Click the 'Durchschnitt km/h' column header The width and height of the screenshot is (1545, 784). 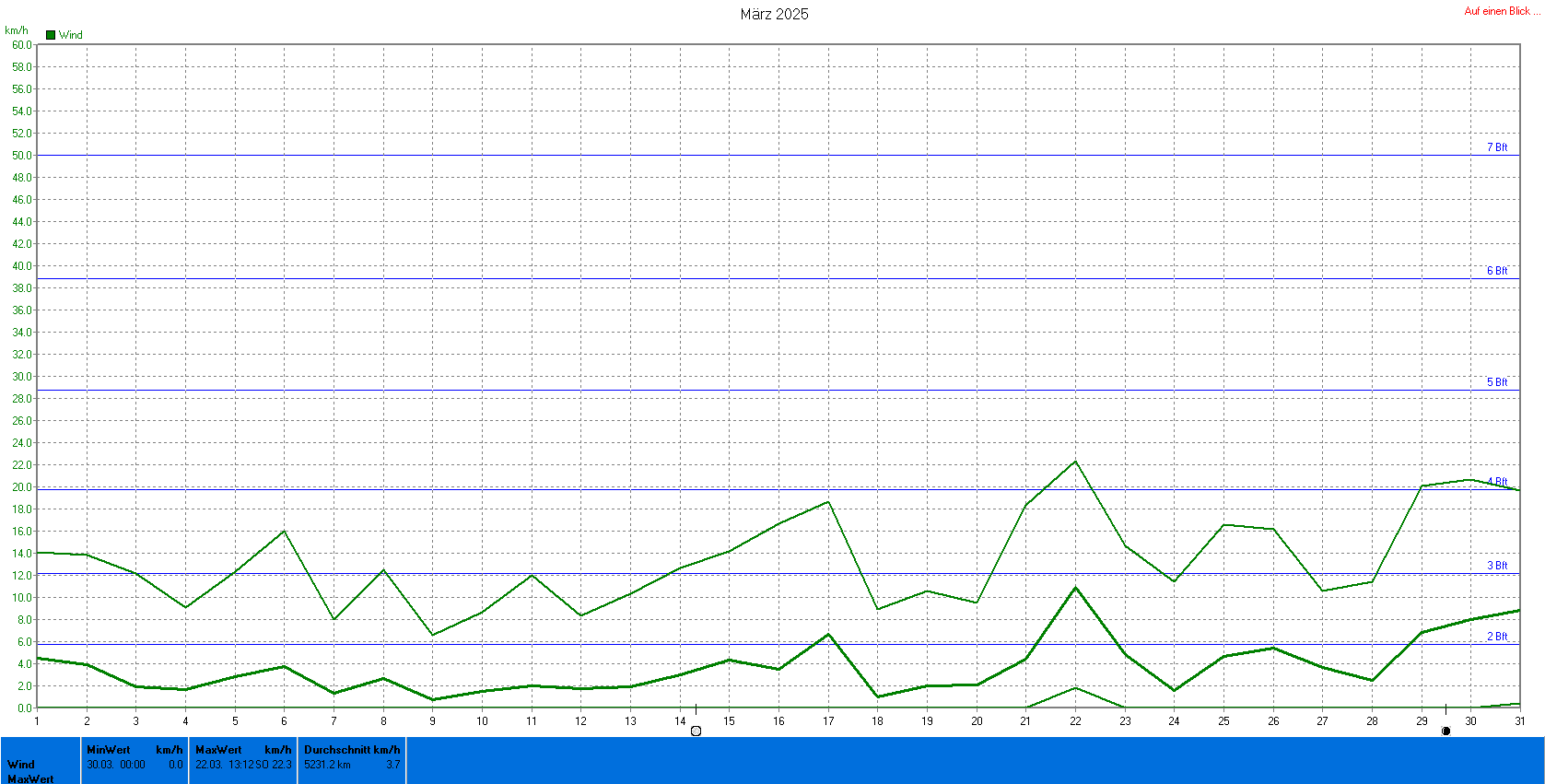point(352,750)
